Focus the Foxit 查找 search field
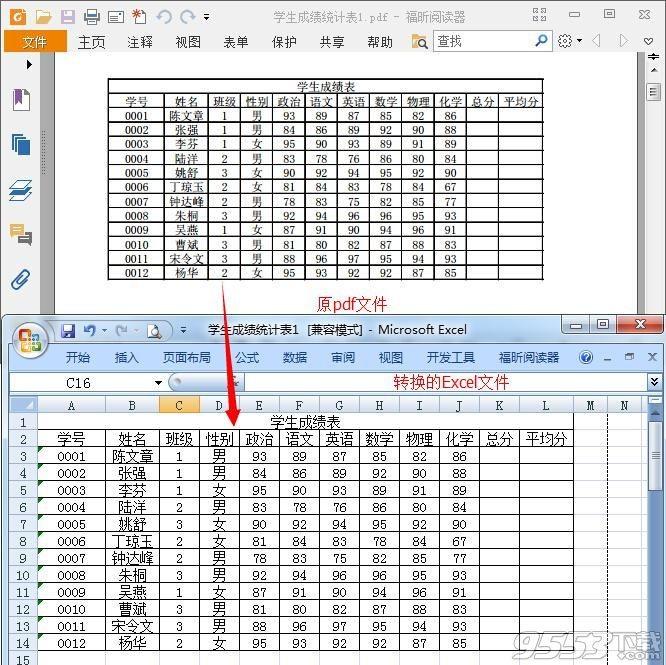 click(x=483, y=41)
